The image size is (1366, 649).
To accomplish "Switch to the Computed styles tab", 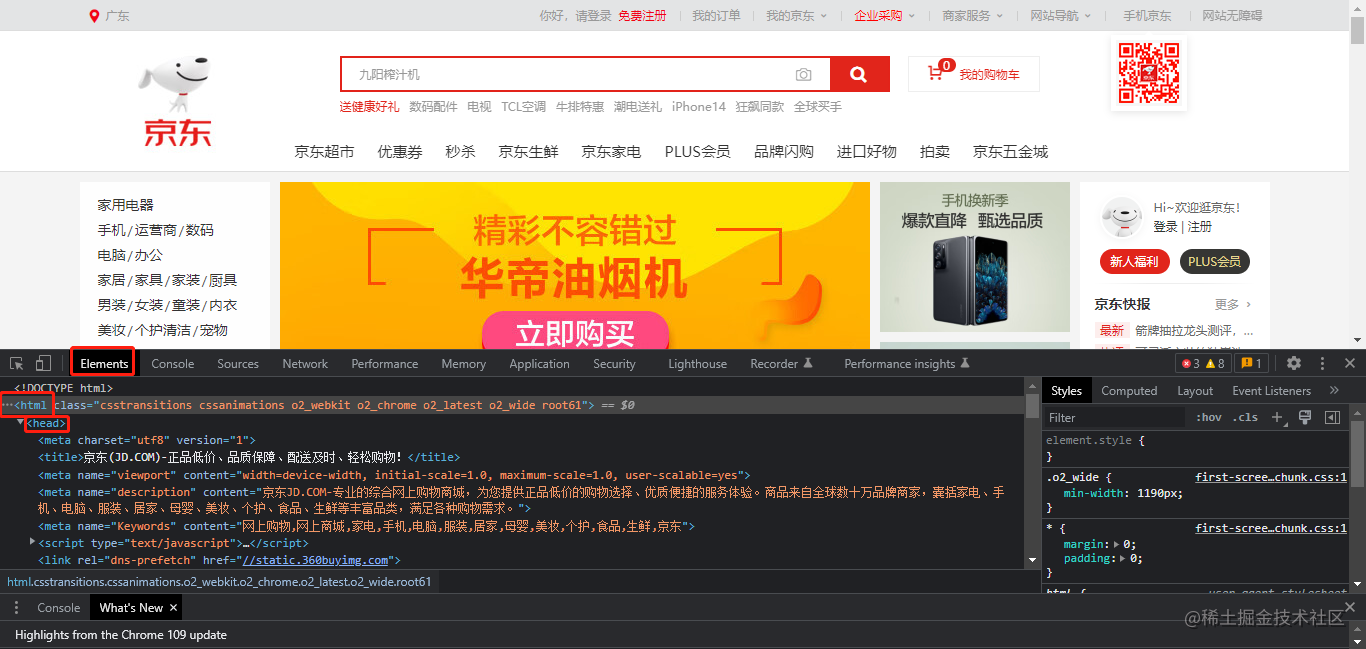I will click(x=1129, y=390).
